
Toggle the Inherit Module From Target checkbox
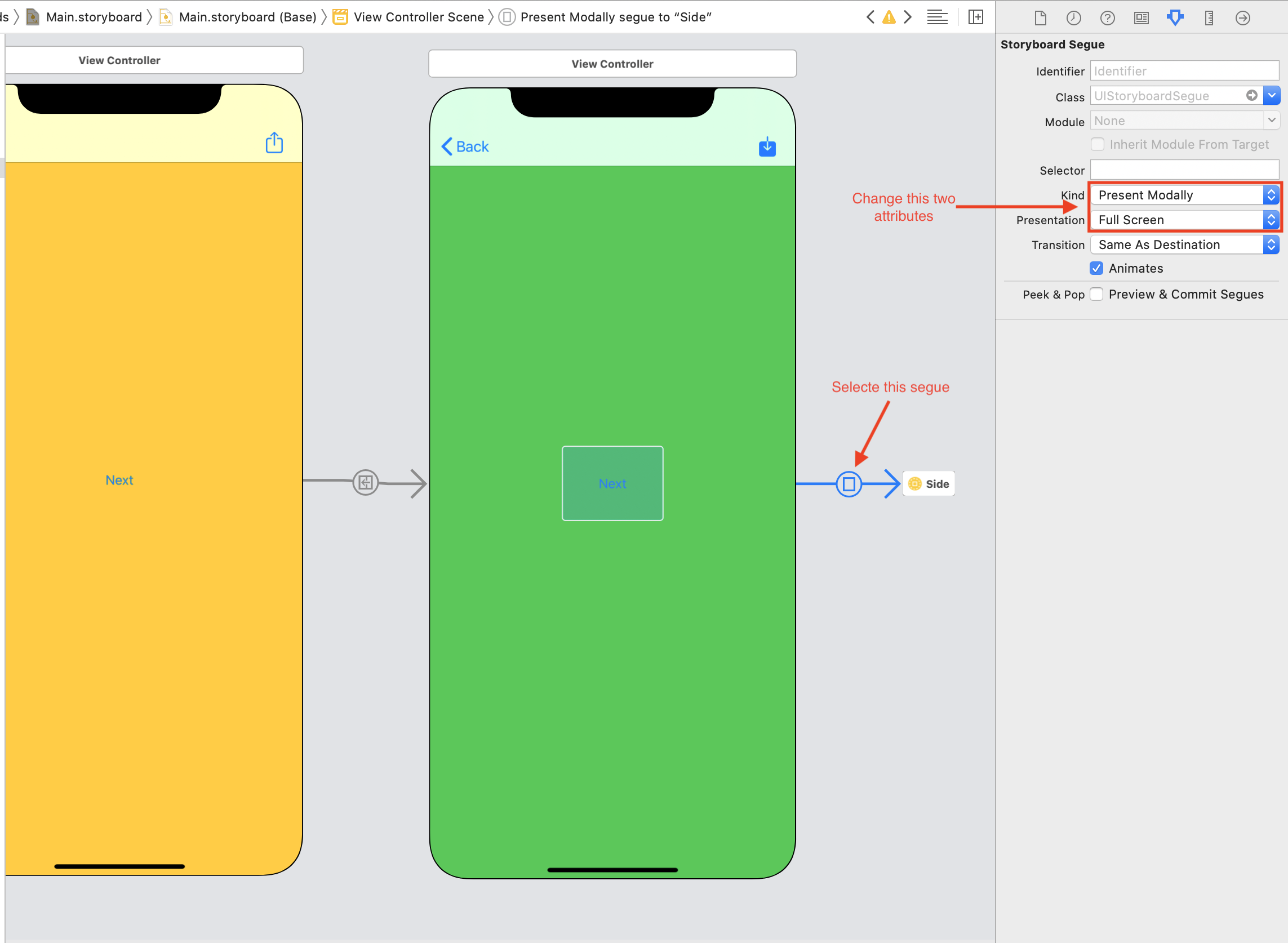click(1099, 144)
